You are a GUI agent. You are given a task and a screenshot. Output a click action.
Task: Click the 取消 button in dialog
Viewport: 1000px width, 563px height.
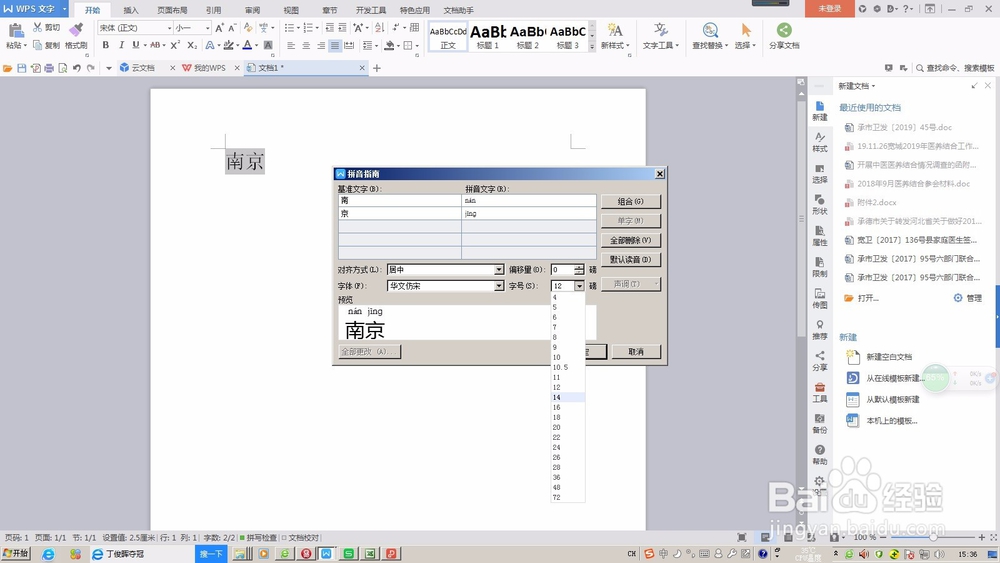coord(636,352)
